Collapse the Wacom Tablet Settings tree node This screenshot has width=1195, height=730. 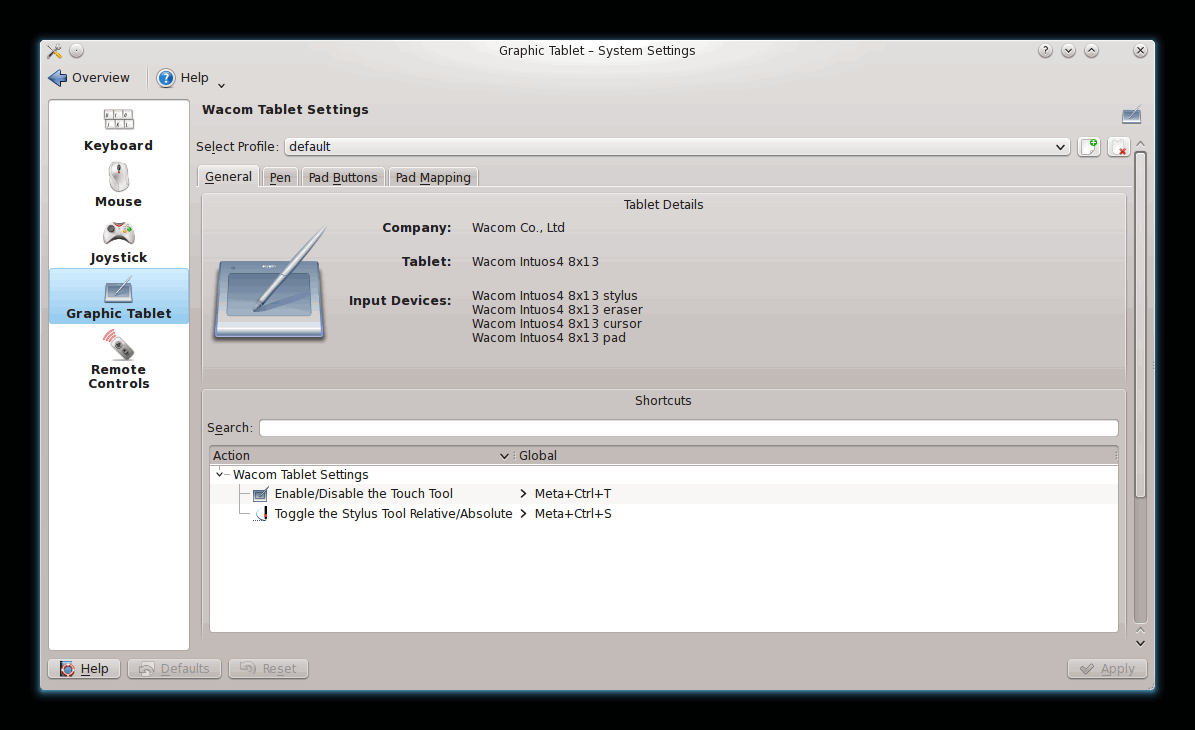(219, 474)
